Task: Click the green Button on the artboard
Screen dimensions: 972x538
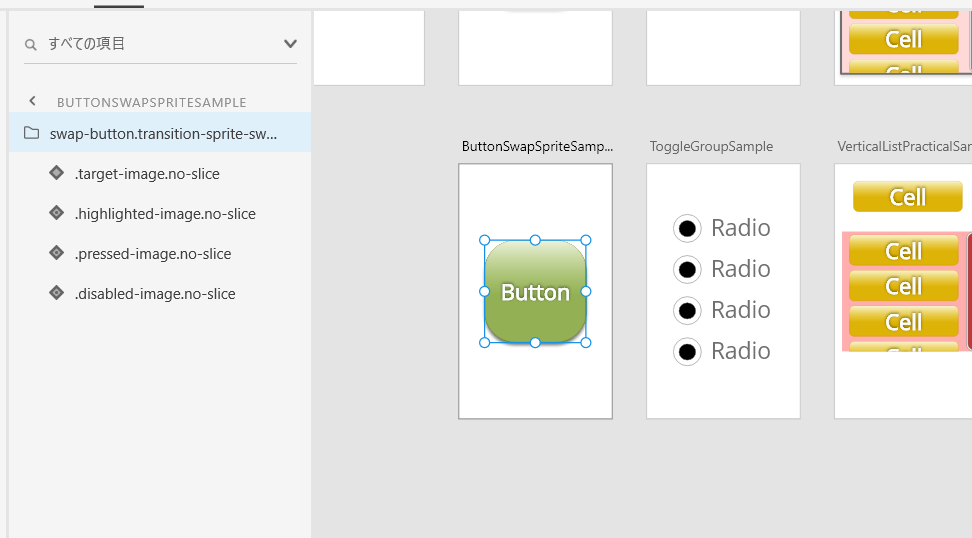Action: pos(535,291)
